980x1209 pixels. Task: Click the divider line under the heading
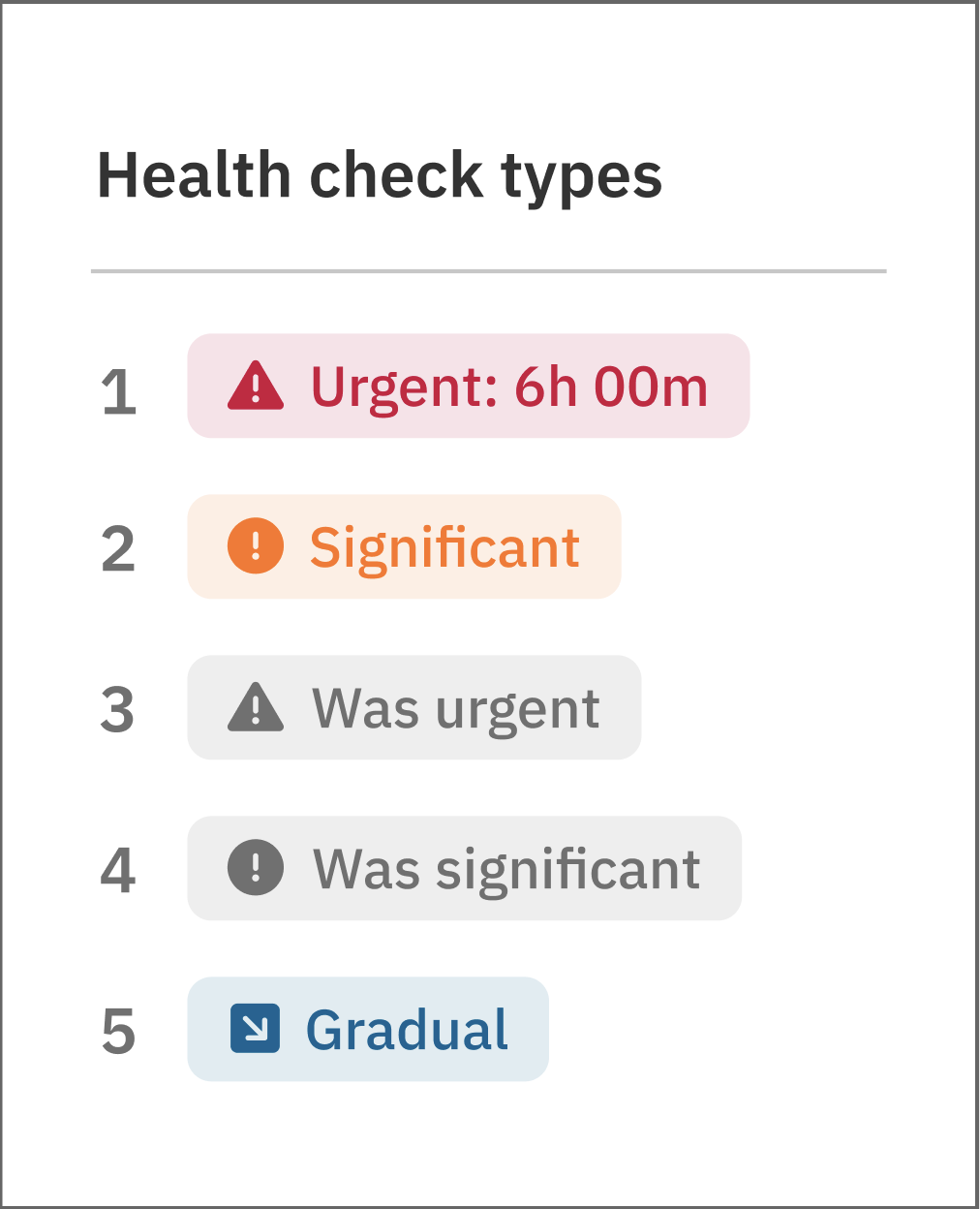[489, 271]
